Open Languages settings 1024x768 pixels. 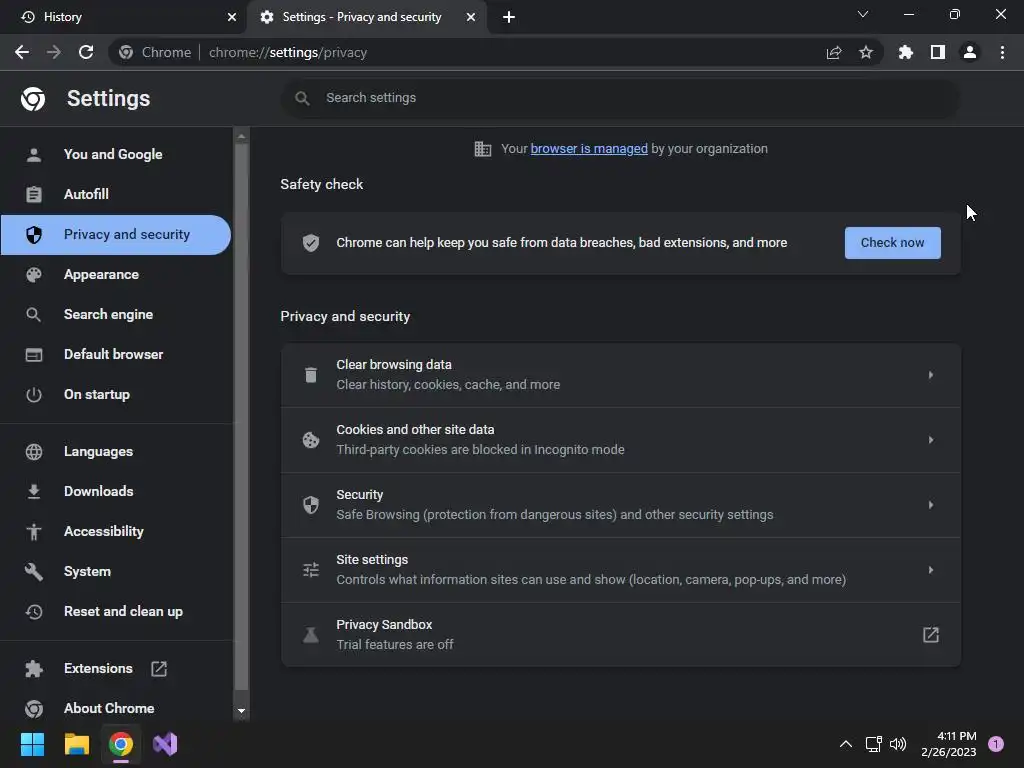click(116, 451)
